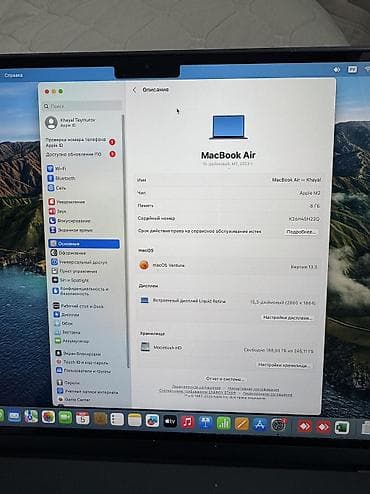370x494 pixels.
Task: Open Учетные записи интернета settings
Action: pyautogui.click(x=88, y=392)
